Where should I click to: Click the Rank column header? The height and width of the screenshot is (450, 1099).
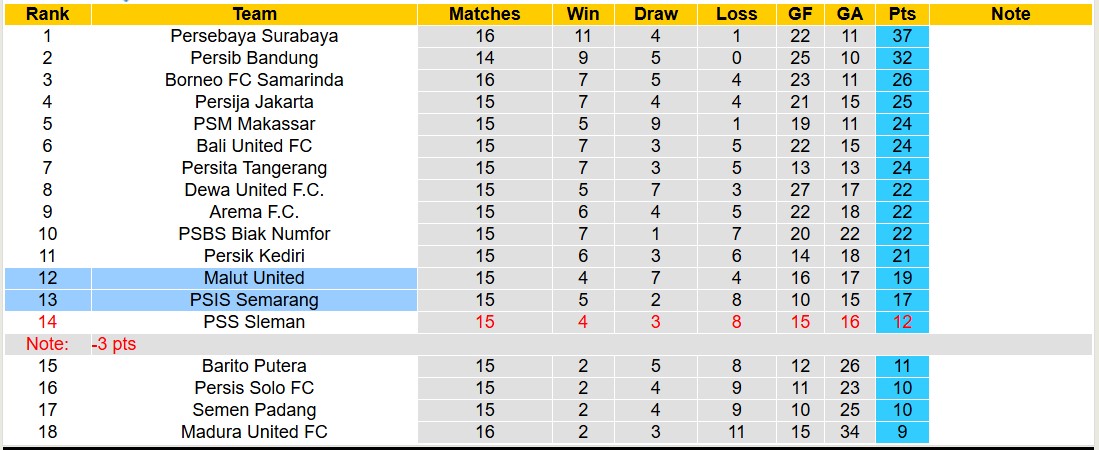[x=47, y=14]
